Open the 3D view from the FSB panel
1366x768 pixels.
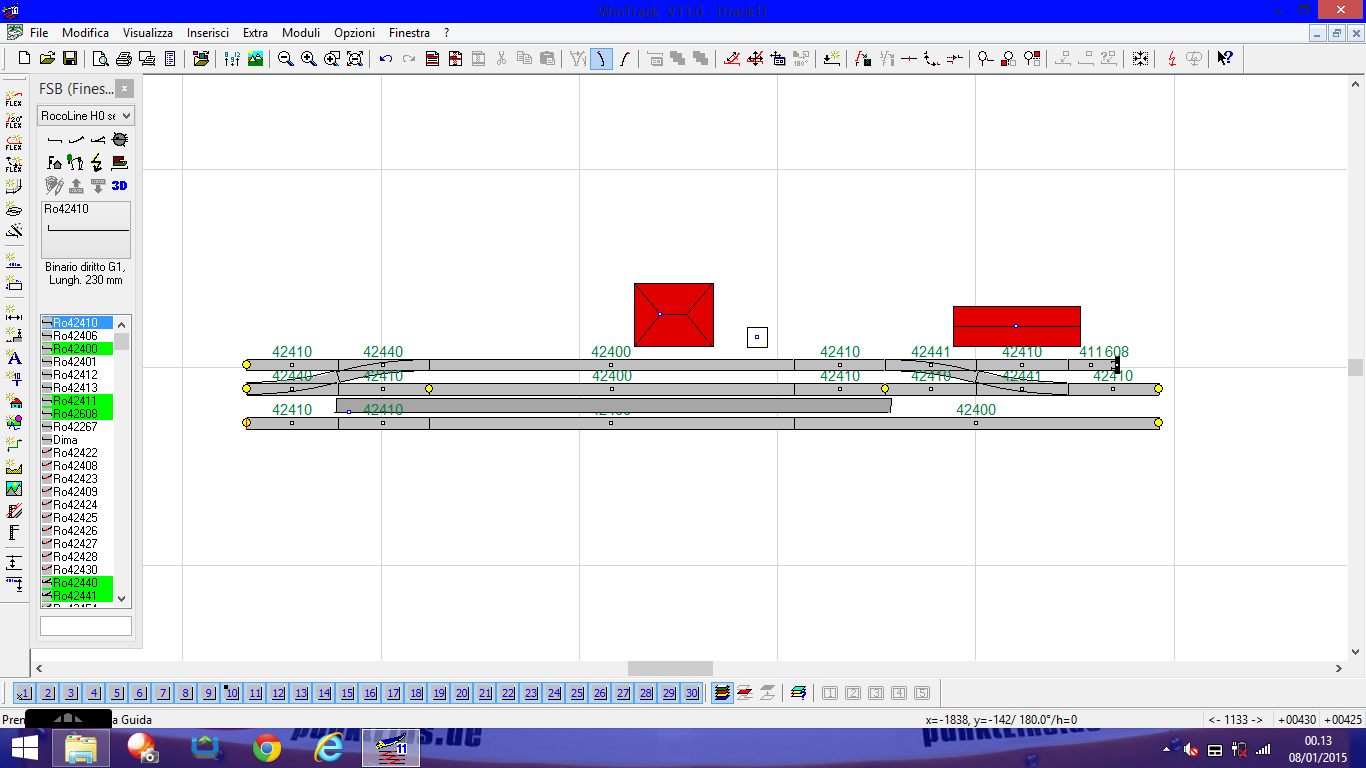(x=121, y=185)
